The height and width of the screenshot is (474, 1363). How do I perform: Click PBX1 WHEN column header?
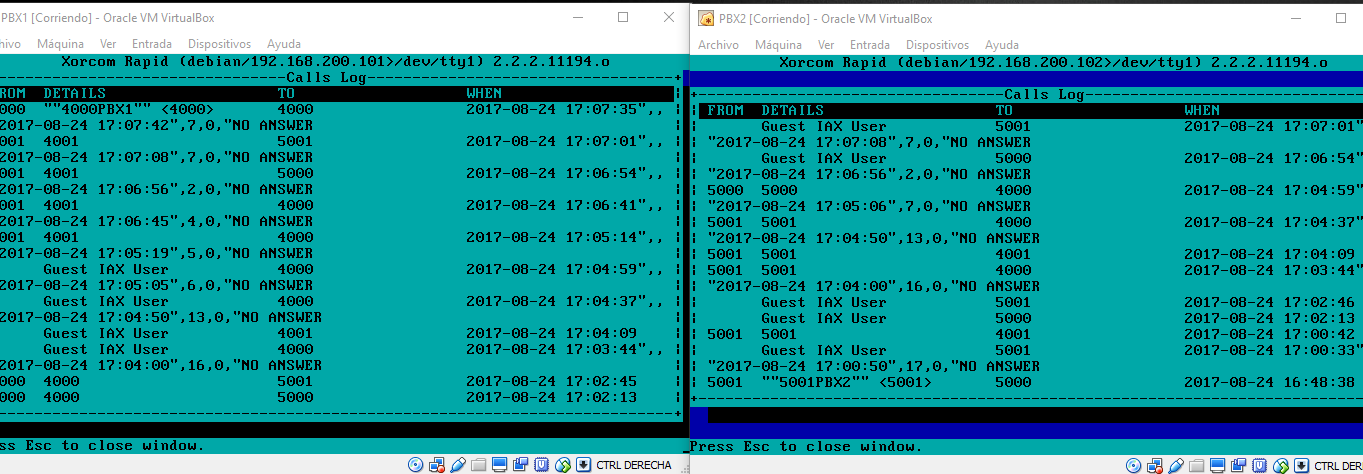point(484,93)
